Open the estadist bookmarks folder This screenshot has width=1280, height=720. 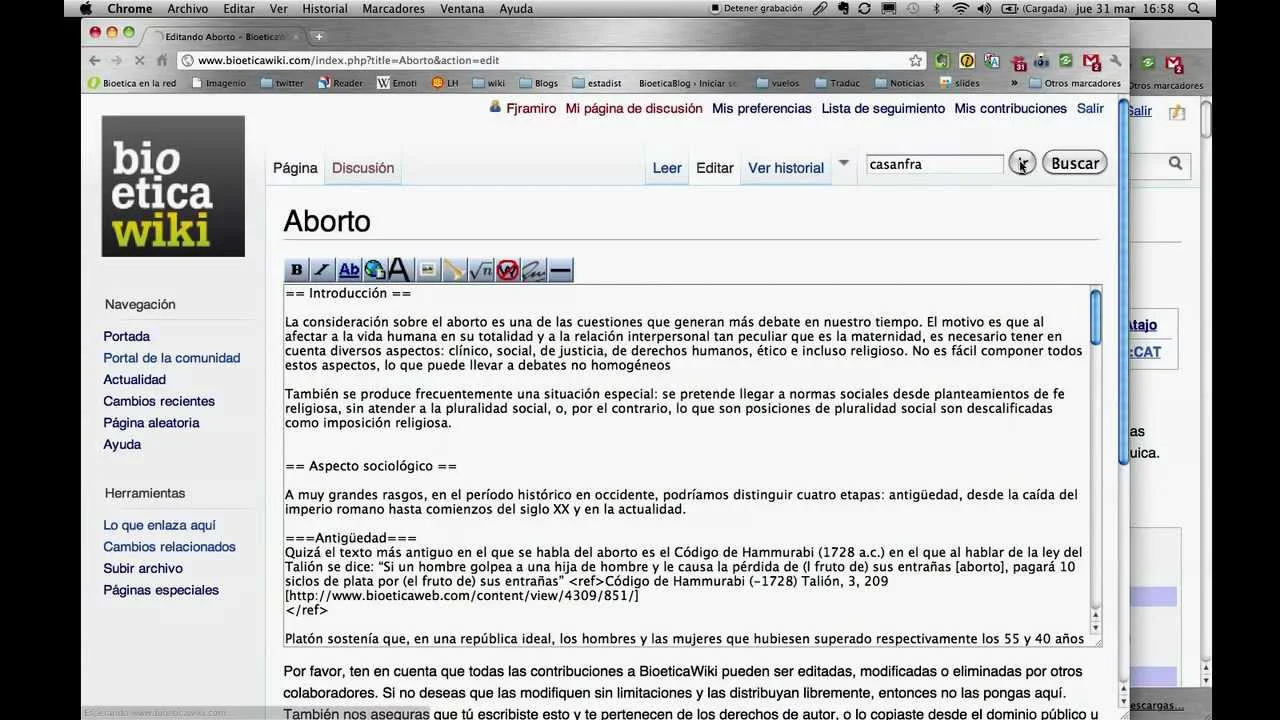coord(597,83)
